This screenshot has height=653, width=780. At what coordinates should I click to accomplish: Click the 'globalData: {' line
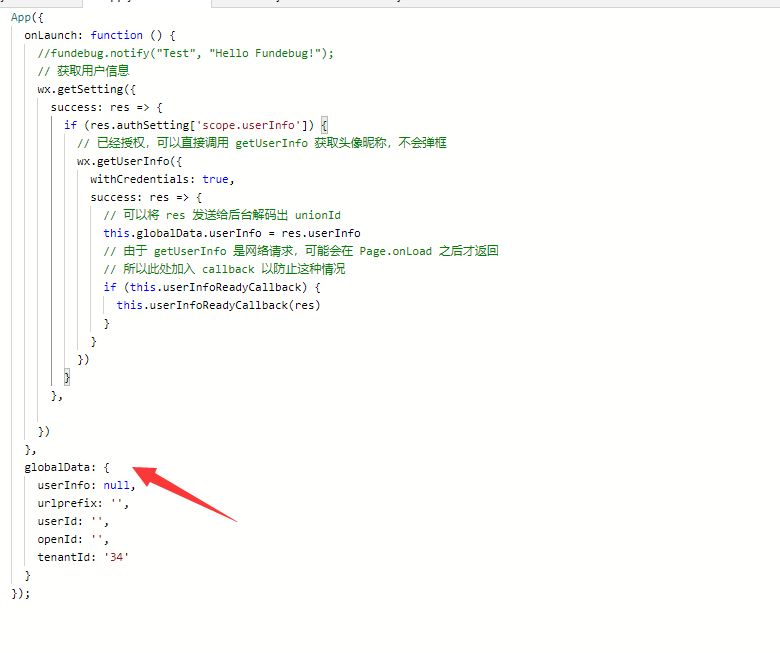point(67,467)
